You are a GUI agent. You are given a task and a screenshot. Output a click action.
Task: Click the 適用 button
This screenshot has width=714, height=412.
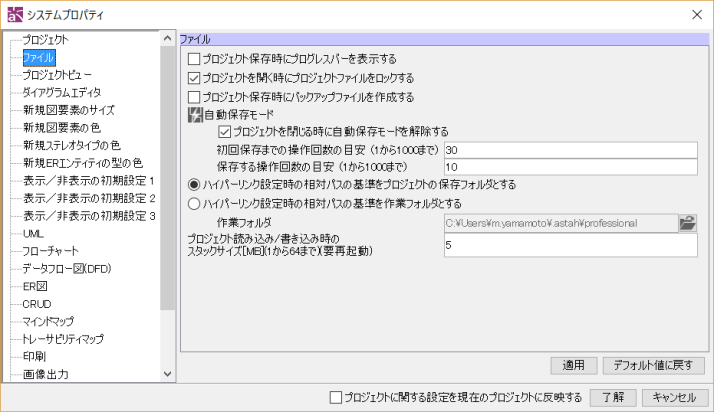coord(573,365)
